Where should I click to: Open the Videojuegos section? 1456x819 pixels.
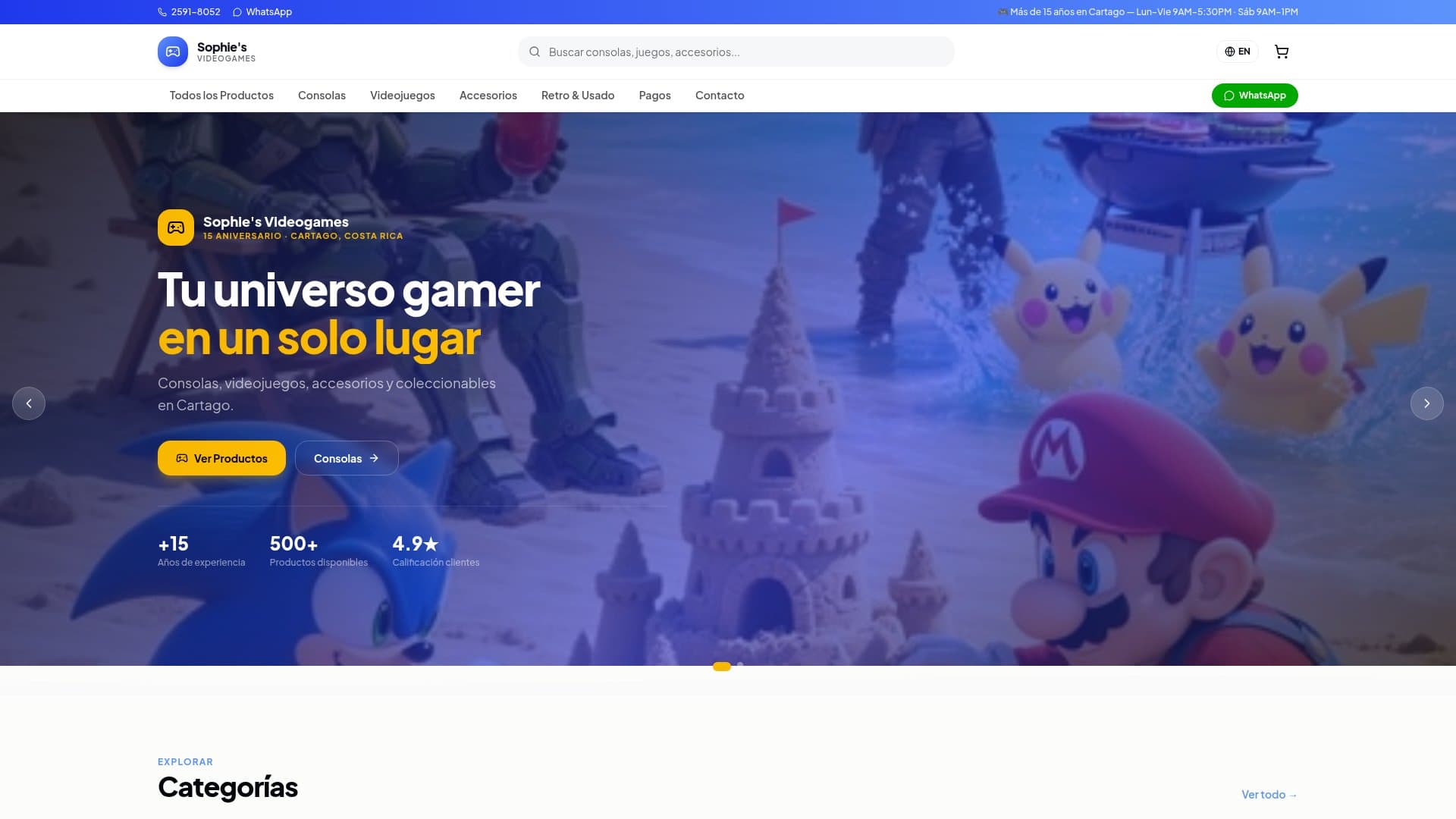[403, 96]
